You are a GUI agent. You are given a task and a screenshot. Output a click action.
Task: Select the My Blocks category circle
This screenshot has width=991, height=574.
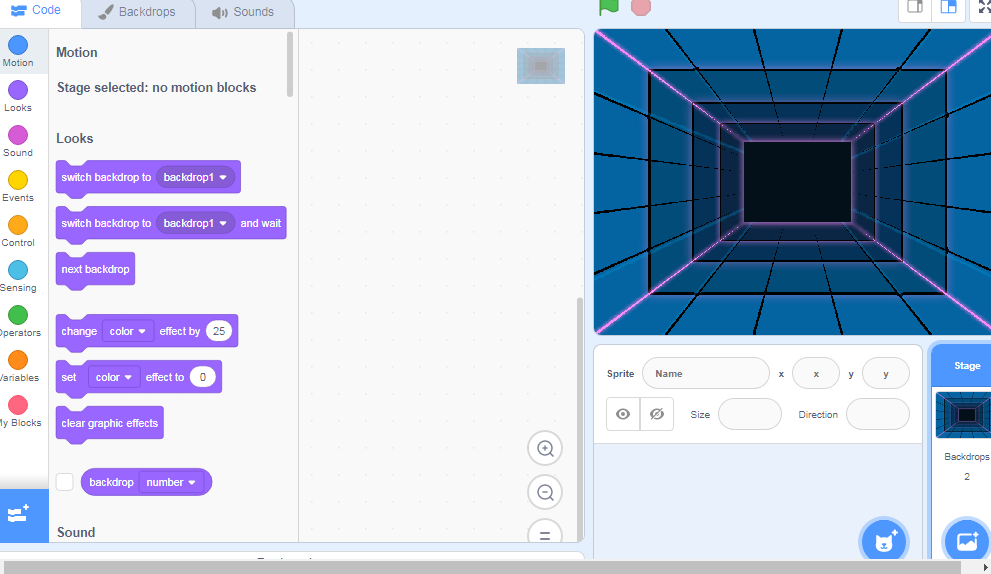(18, 405)
